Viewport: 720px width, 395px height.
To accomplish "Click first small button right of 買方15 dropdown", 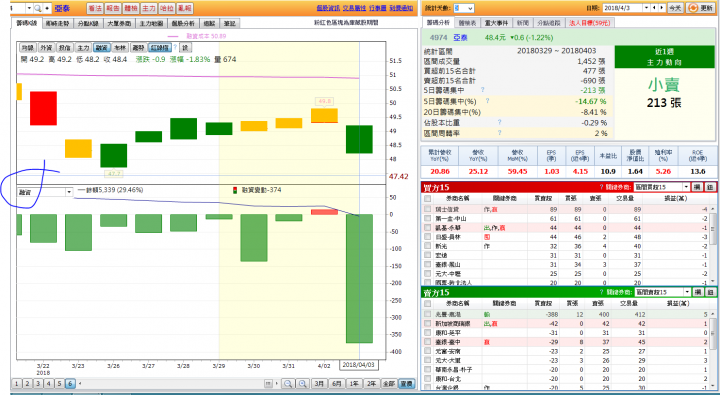I will click(x=697, y=187).
